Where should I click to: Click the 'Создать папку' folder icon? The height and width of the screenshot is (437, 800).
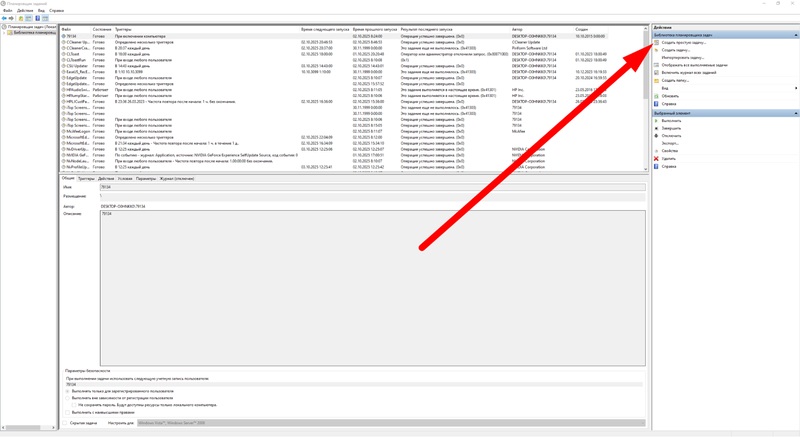click(x=656, y=80)
